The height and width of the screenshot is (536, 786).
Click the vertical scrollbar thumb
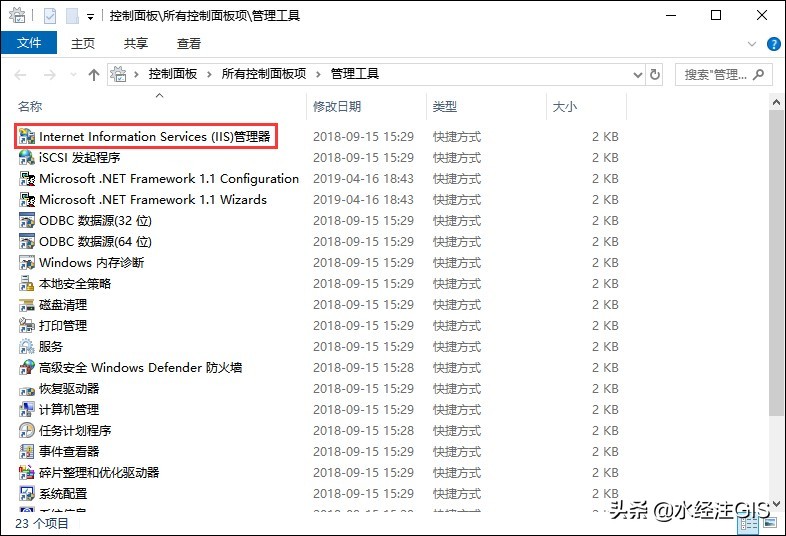(x=776, y=263)
